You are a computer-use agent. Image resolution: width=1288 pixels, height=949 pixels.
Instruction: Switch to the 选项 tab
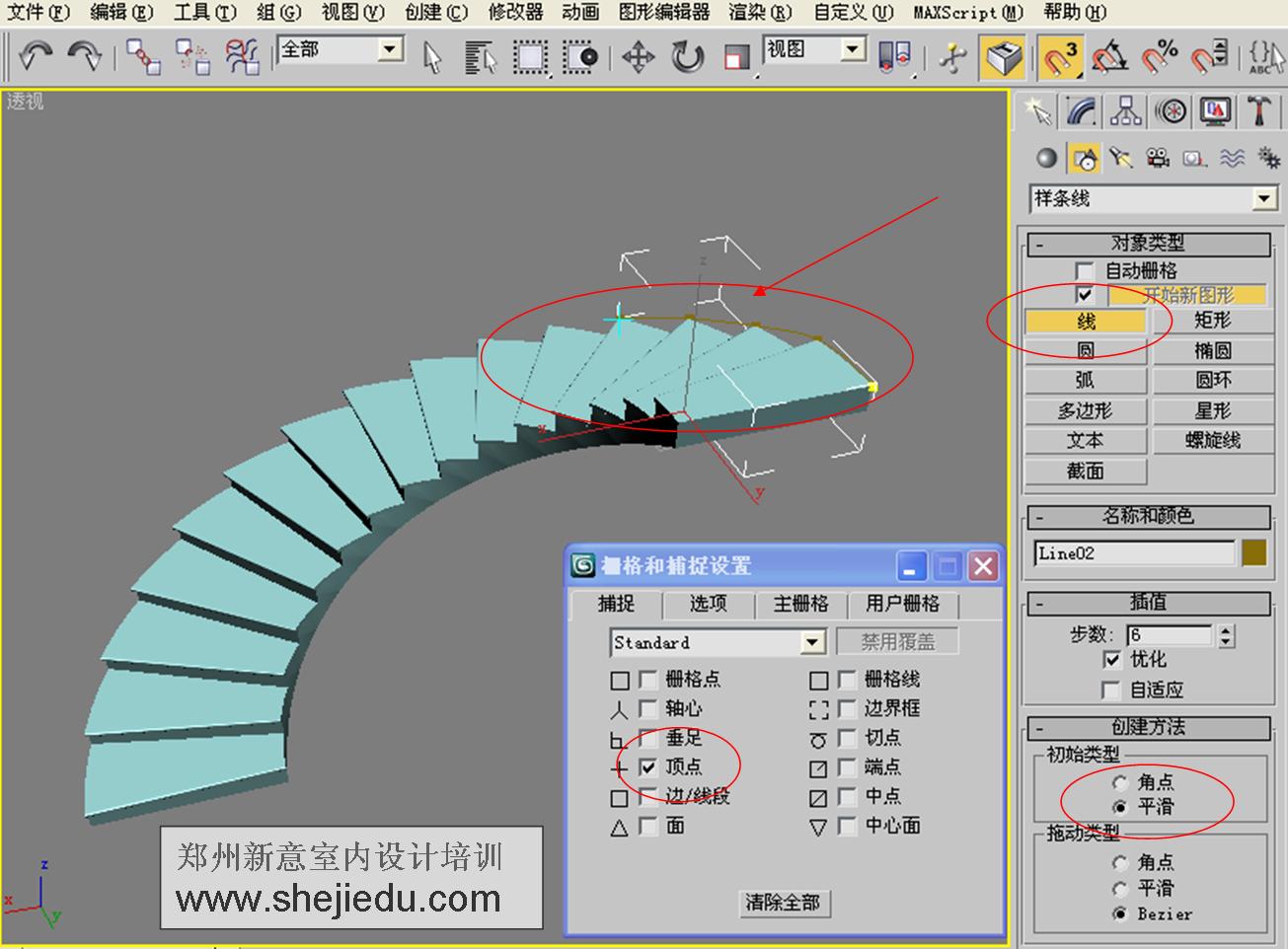coord(708,604)
